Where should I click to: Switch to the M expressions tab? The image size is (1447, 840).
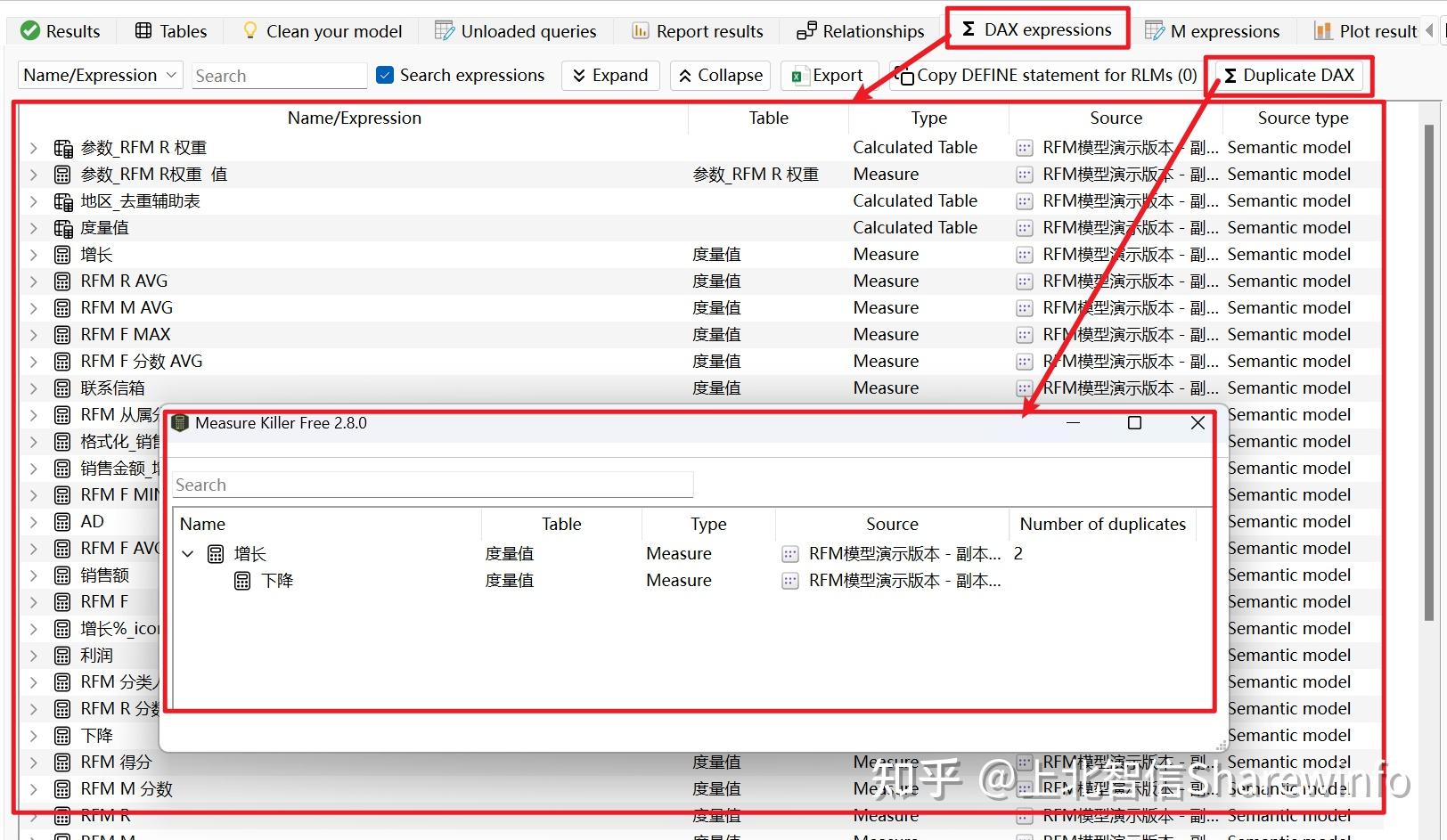point(1214,30)
